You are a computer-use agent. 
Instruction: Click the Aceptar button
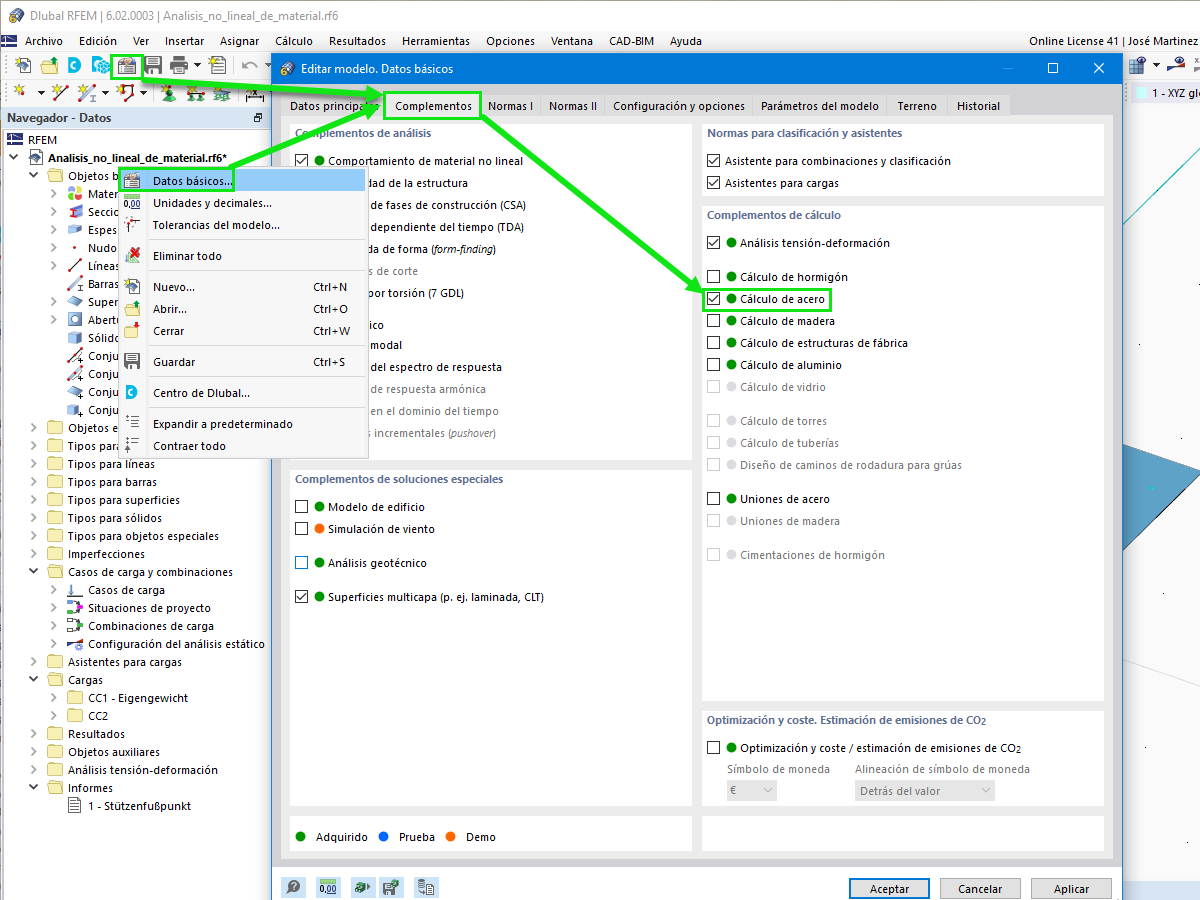889,889
